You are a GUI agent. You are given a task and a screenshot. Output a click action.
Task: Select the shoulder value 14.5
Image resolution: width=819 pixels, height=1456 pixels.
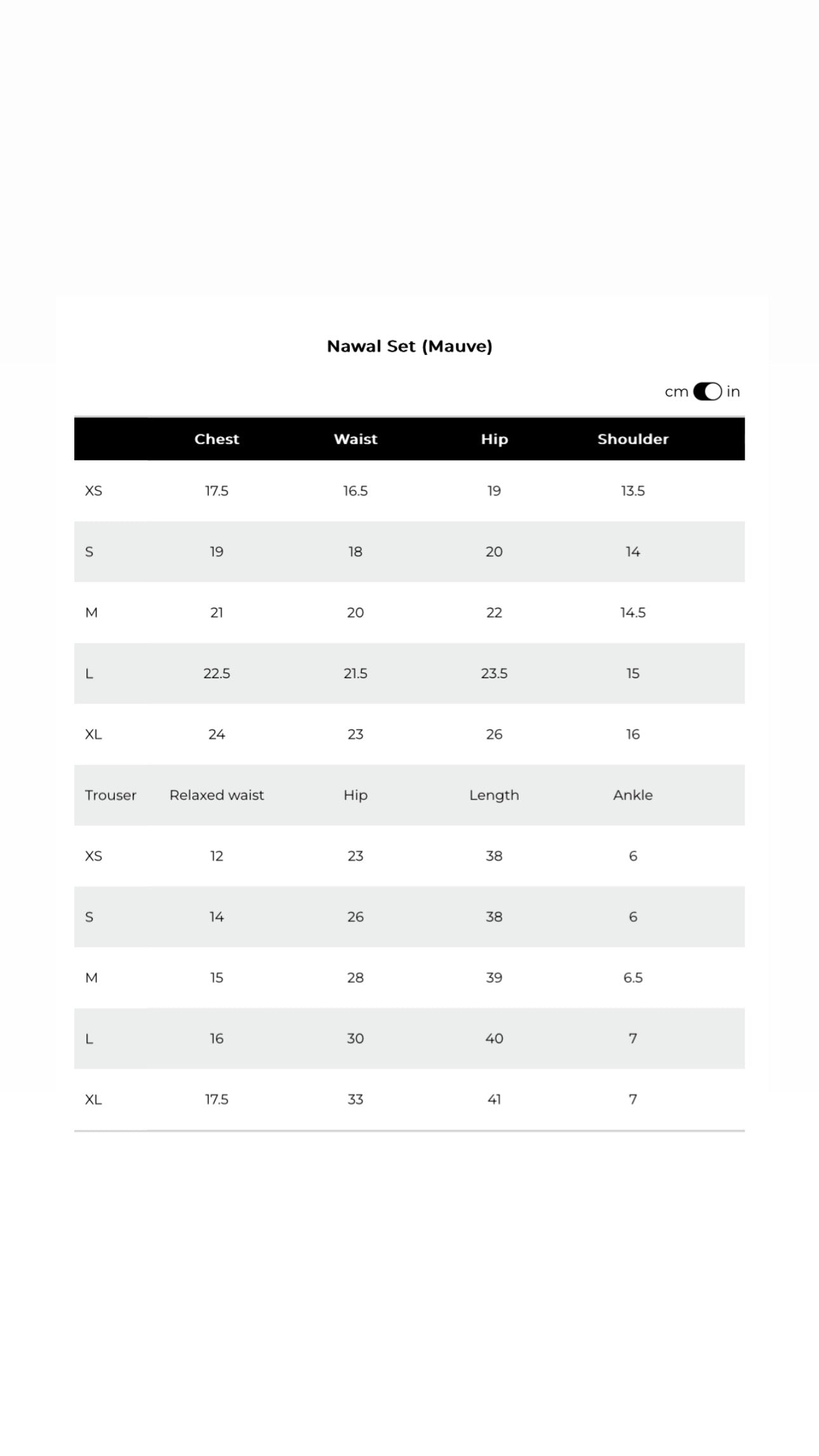point(632,613)
